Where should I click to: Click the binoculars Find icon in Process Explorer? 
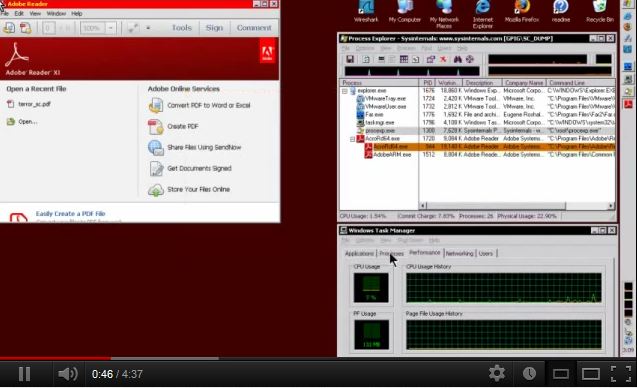[x=458, y=59]
